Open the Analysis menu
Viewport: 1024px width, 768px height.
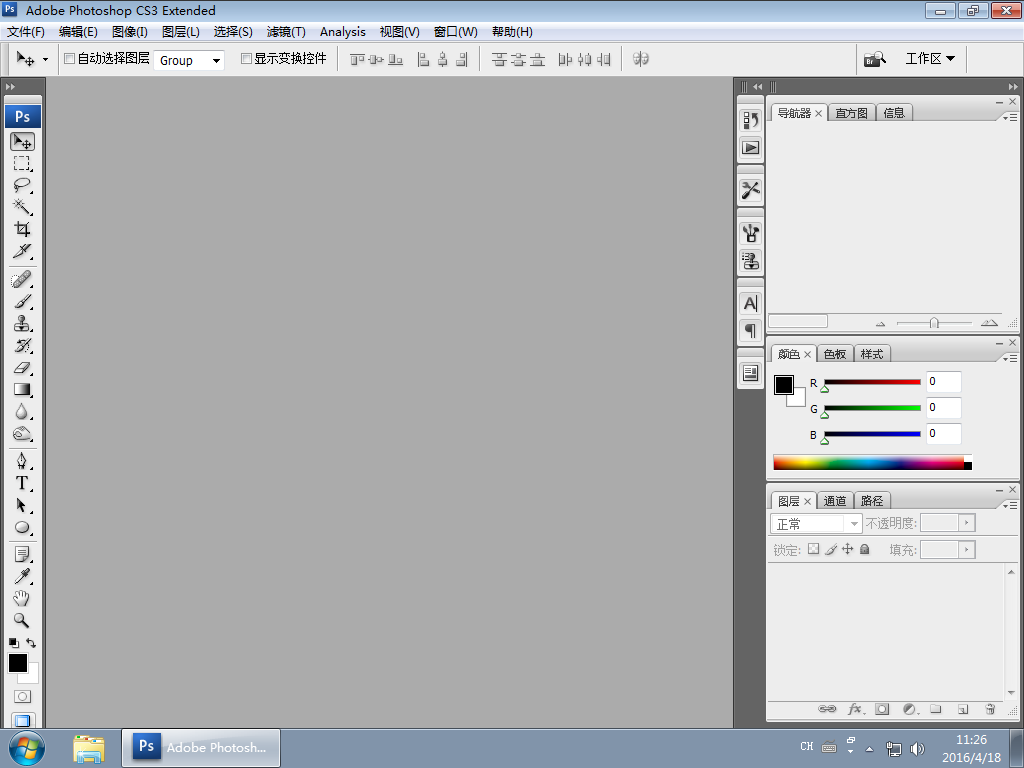pyautogui.click(x=343, y=32)
